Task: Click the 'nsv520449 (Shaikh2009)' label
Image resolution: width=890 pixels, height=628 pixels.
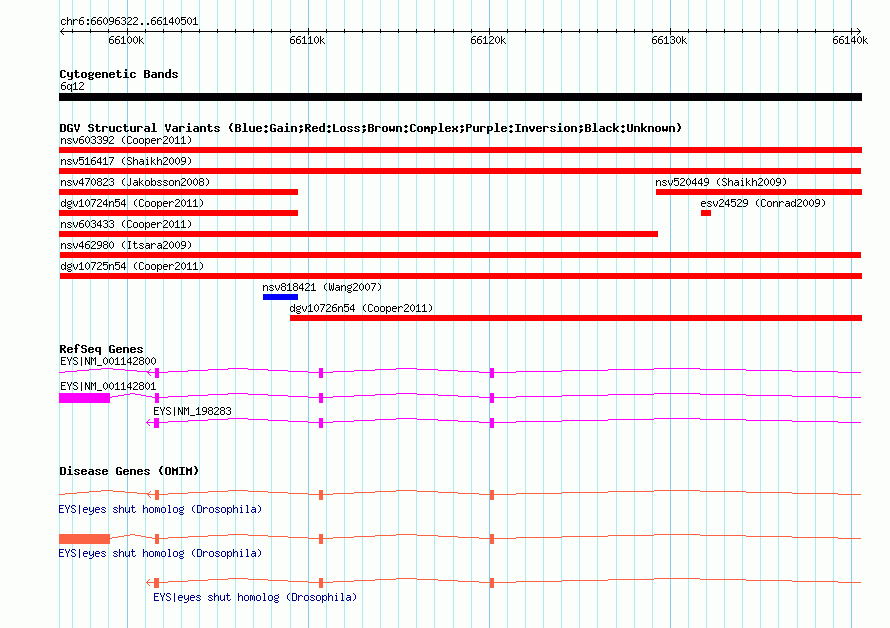Action: [721, 182]
